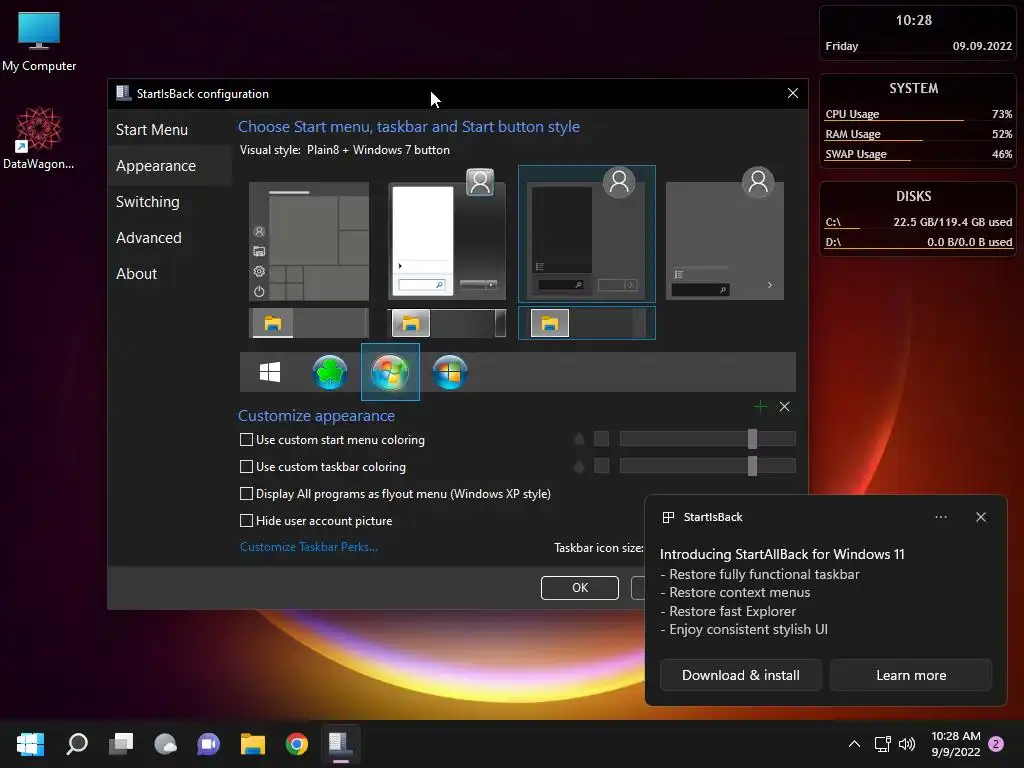Click Learn more in notification

(x=911, y=675)
